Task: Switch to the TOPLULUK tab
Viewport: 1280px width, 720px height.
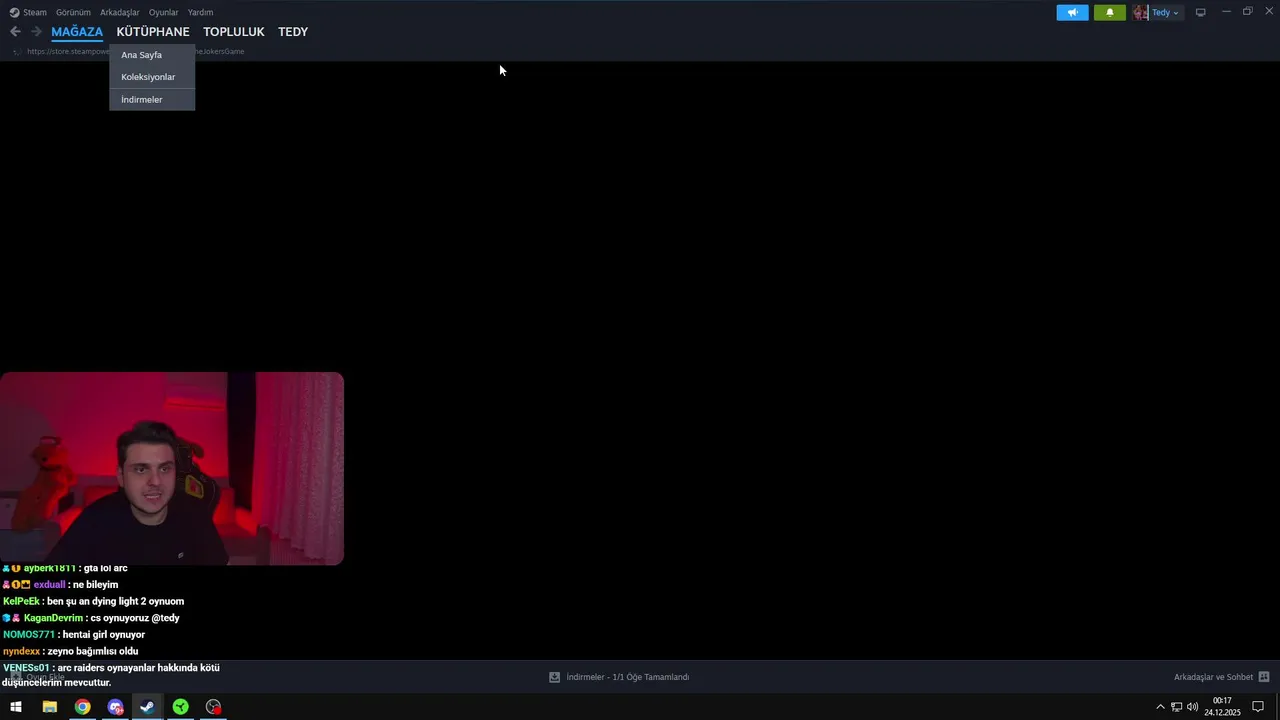Action: (x=234, y=32)
